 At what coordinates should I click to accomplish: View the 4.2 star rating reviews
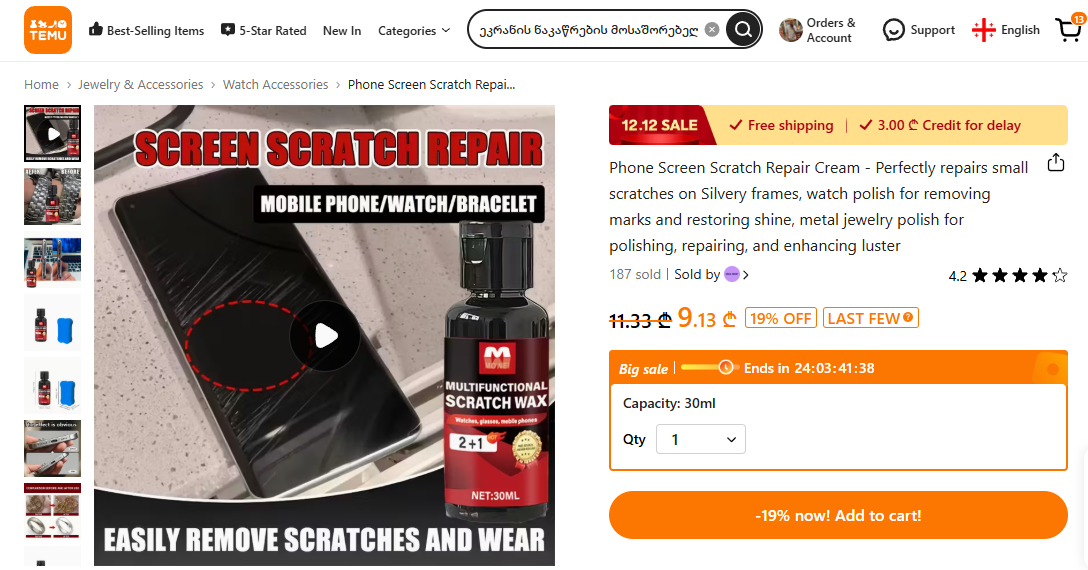(1008, 276)
